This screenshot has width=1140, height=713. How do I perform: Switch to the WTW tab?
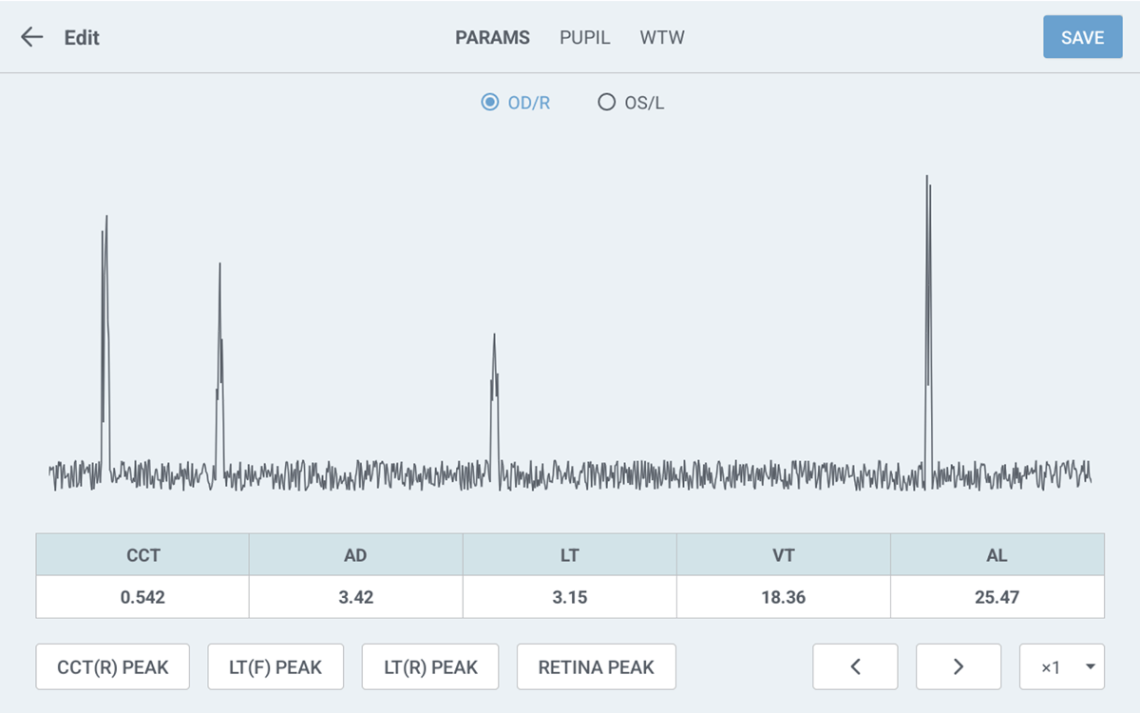[662, 38]
